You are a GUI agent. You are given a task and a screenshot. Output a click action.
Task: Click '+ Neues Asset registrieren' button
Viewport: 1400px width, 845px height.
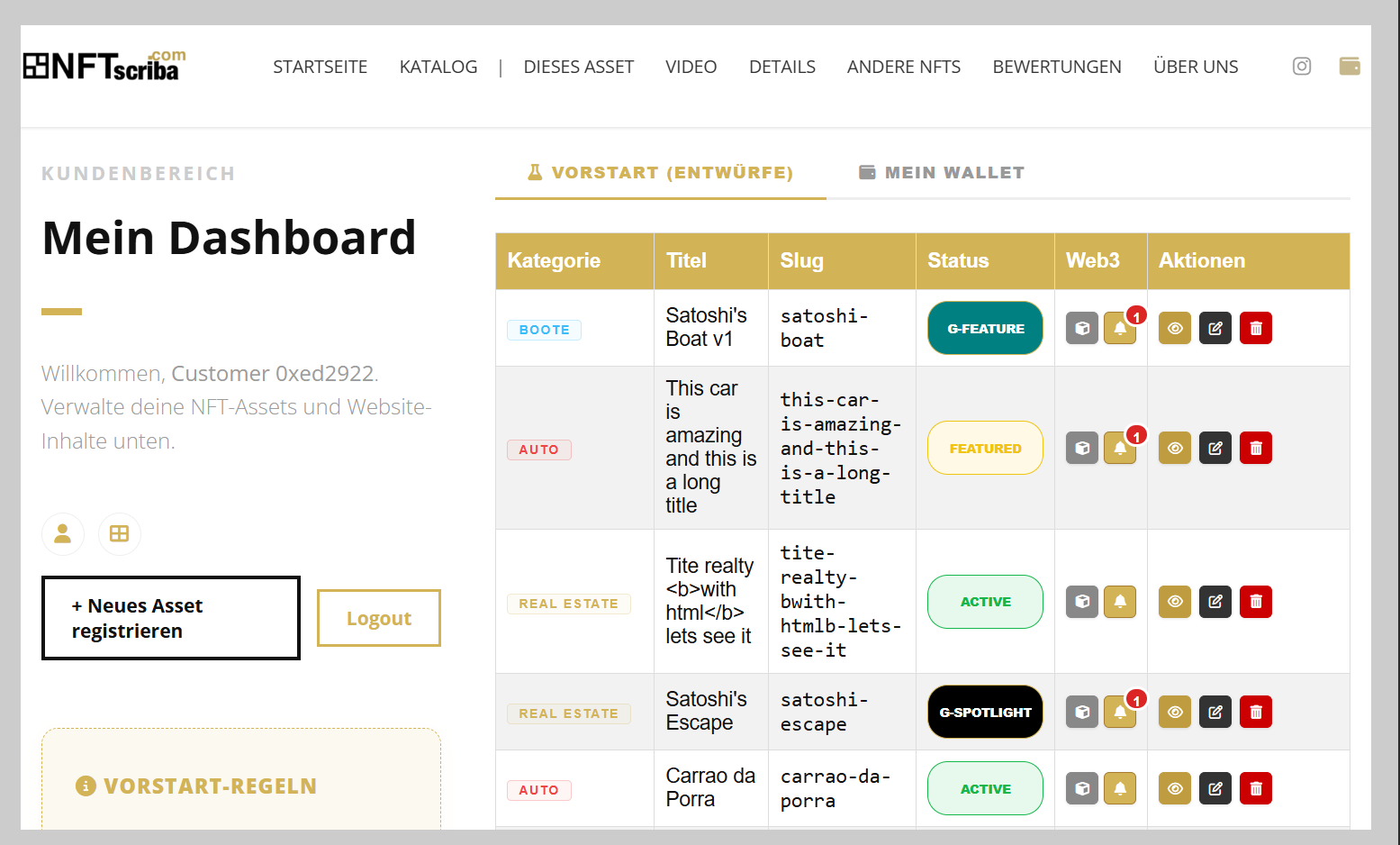coord(171,618)
